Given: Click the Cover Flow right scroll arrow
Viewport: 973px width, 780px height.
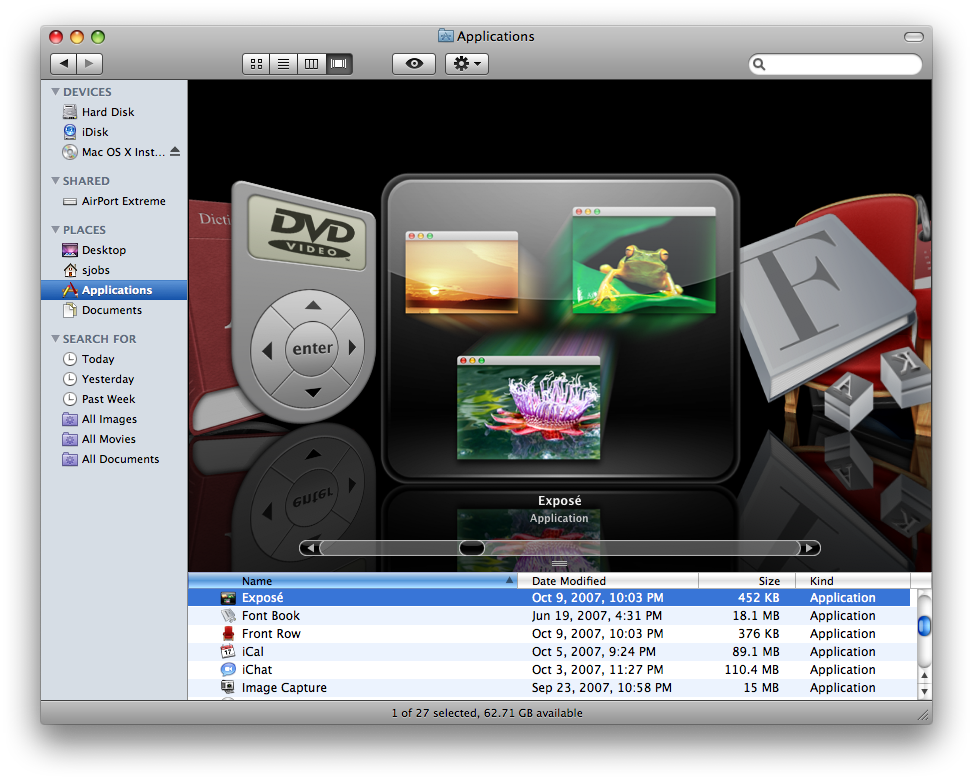Looking at the screenshot, I should [810, 548].
